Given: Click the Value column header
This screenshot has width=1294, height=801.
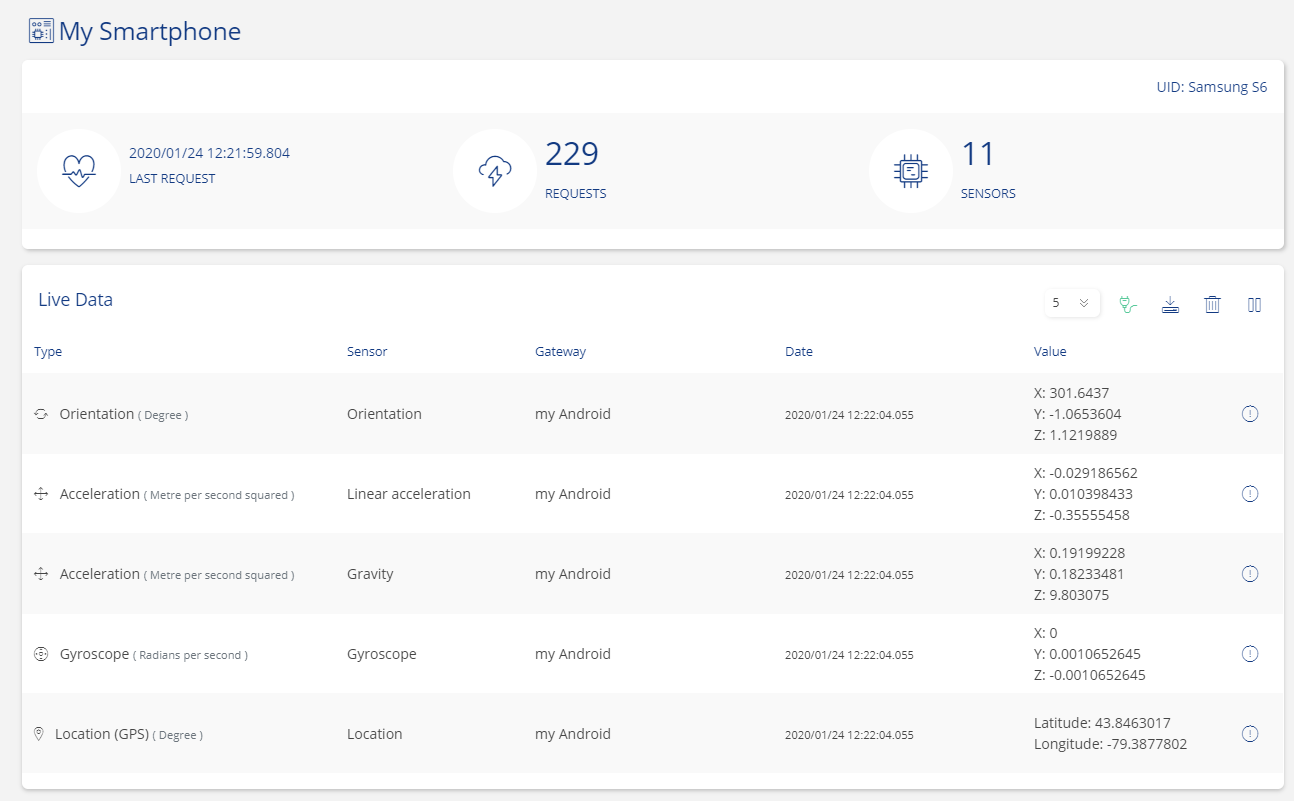Looking at the screenshot, I should click(x=1050, y=352).
